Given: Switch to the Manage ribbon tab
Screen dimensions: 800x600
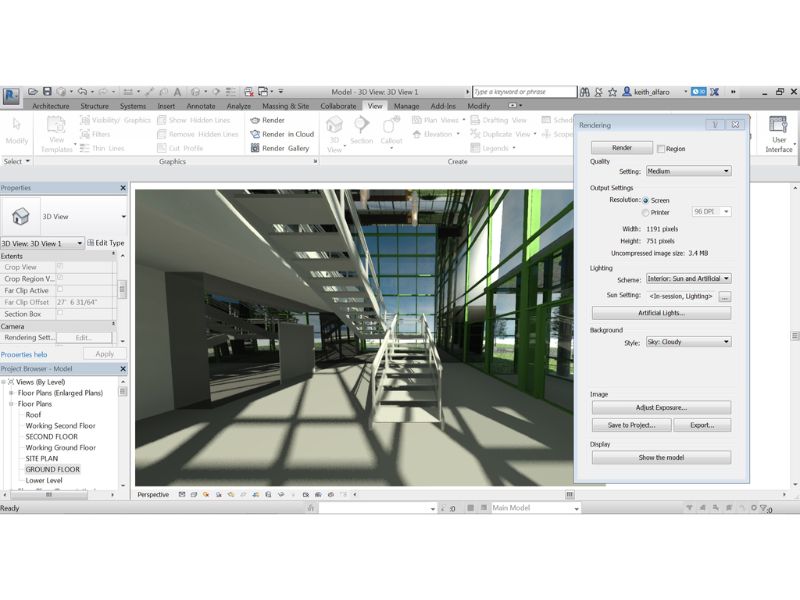Looking at the screenshot, I should pyautogui.click(x=406, y=105).
